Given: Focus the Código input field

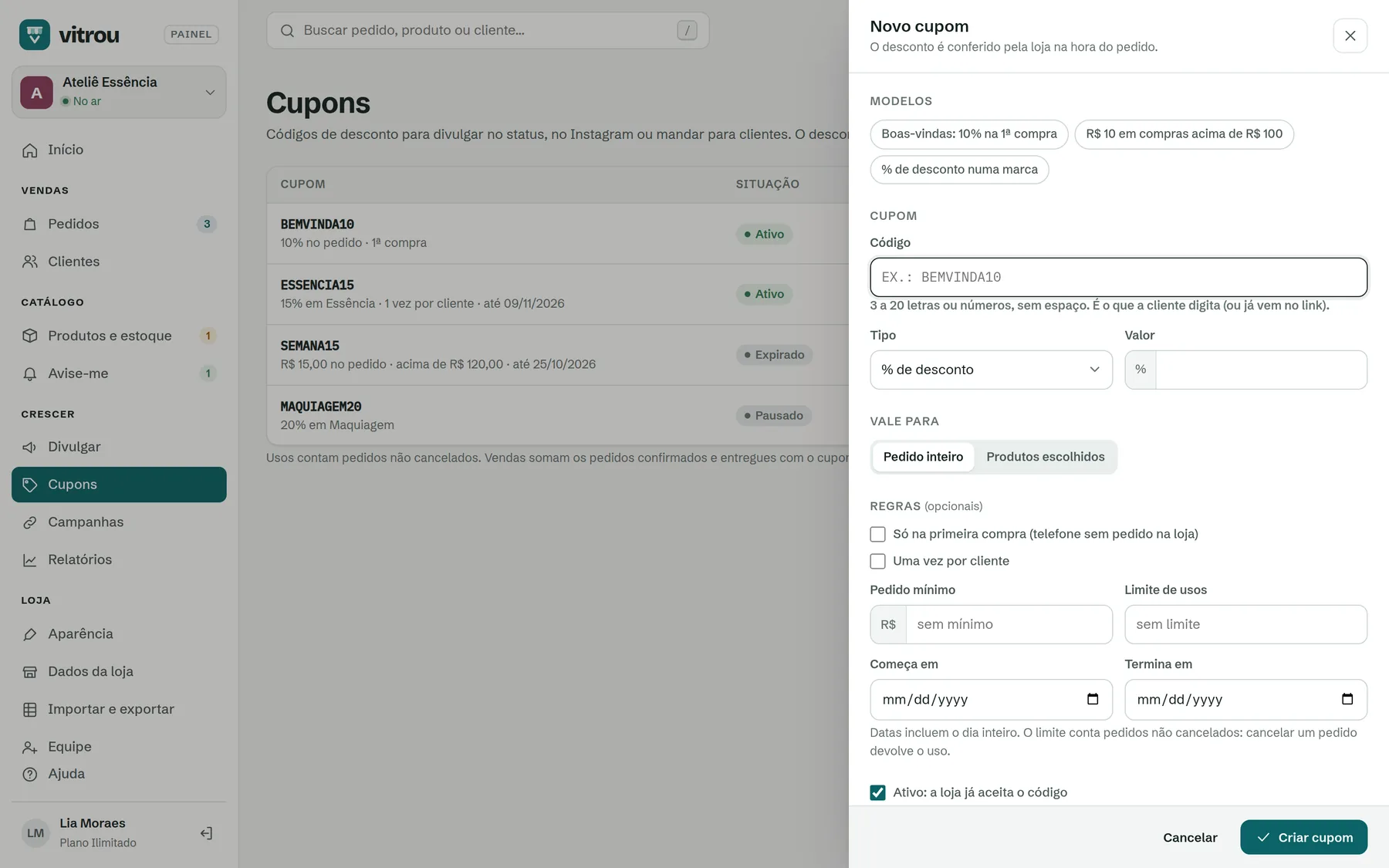Looking at the screenshot, I should pos(1118,277).
